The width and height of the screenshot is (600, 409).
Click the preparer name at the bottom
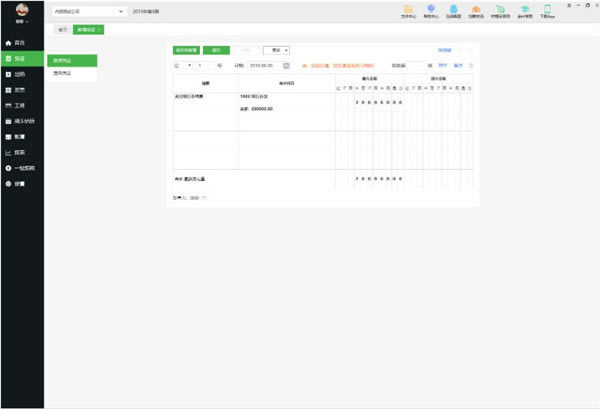click(x=194, y=198)
